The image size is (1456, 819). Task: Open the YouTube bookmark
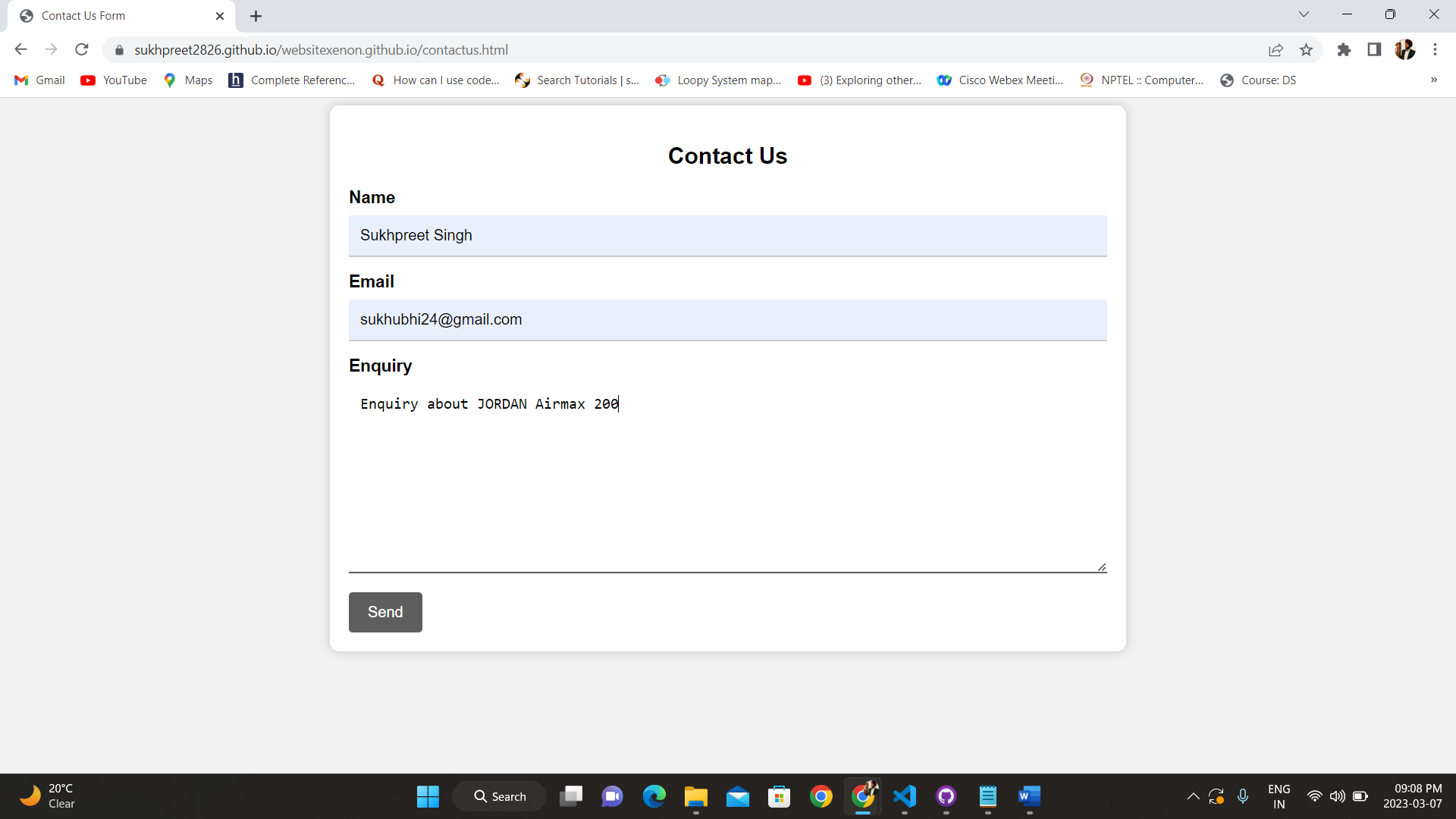114,80
